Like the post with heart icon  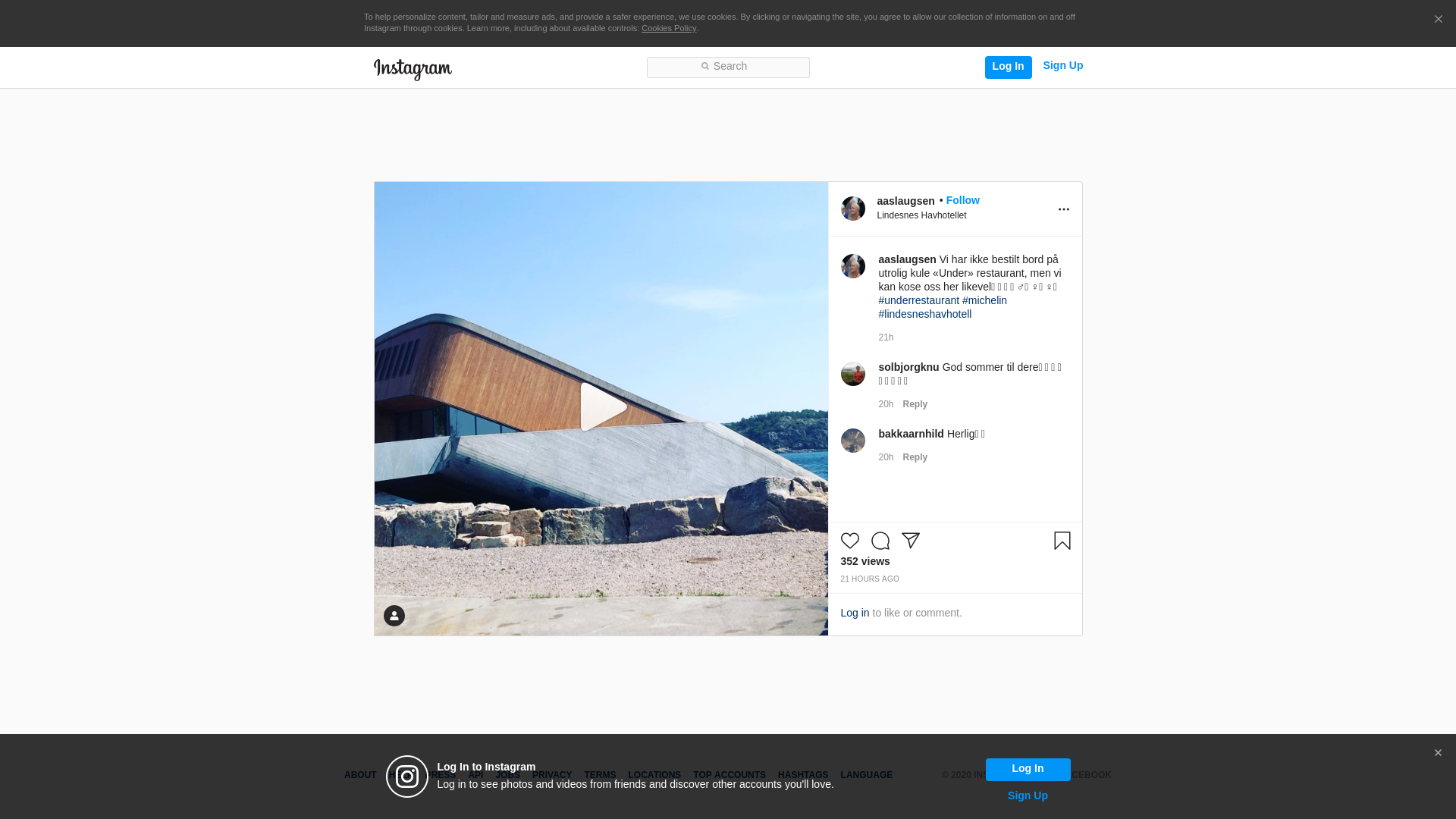[x=850, y=541]
